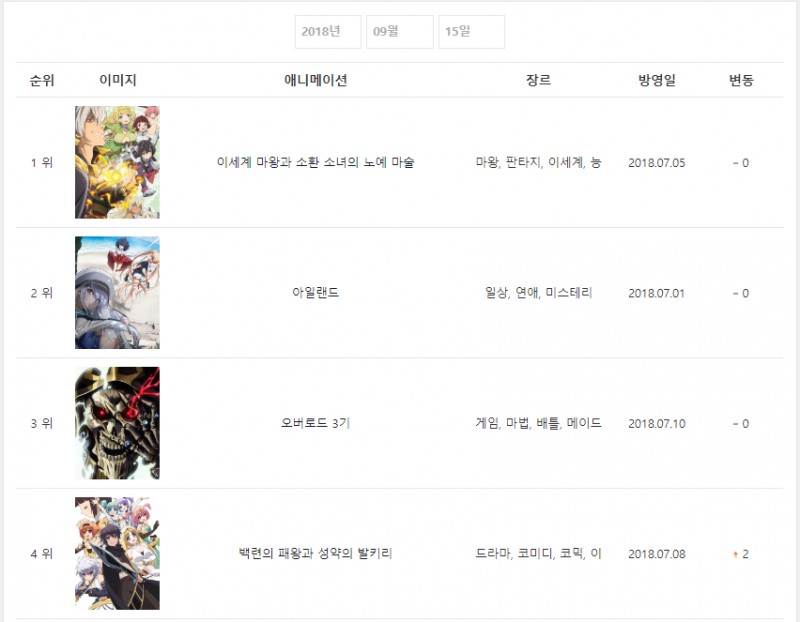This screenshot has width=800, height=622.
Task: Click the 변동 column header
Action: coord(741,80)
